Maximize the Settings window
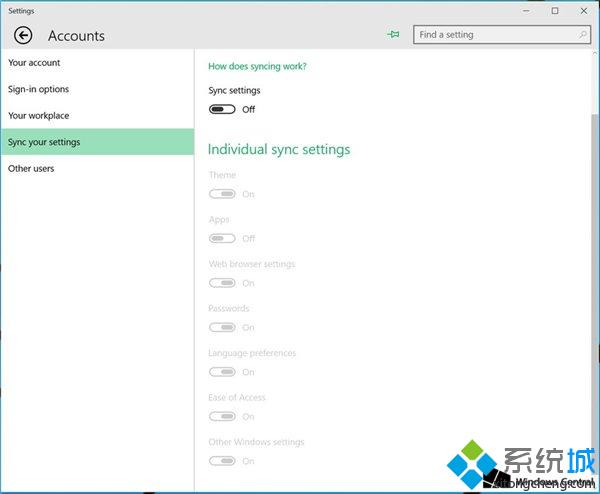This screenshot has height=494, width=600. 555,11
